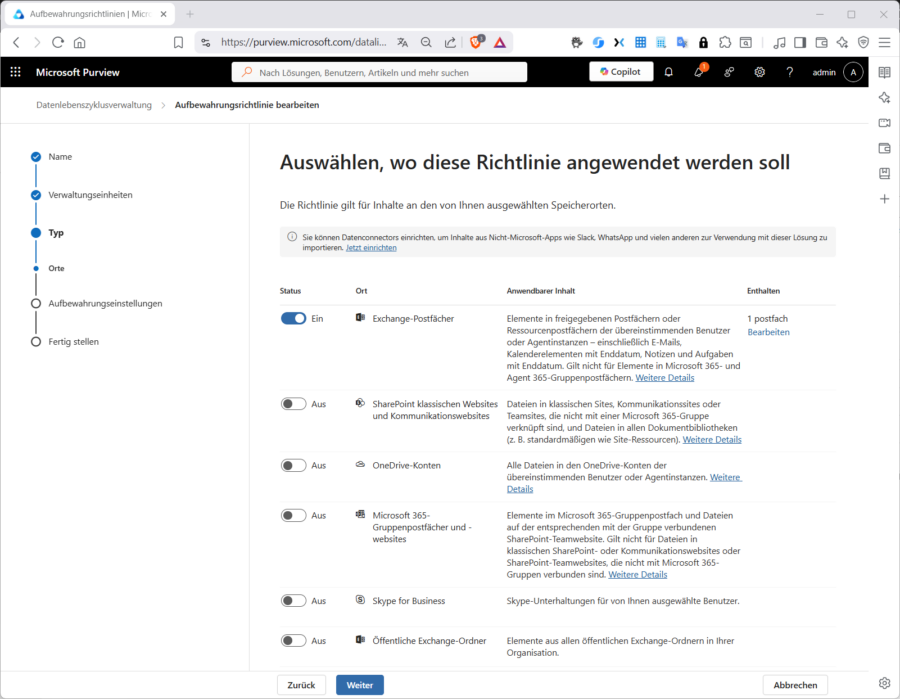View the announcements megaphone with badge
The image size is (900, 699).
pos(698,71)
